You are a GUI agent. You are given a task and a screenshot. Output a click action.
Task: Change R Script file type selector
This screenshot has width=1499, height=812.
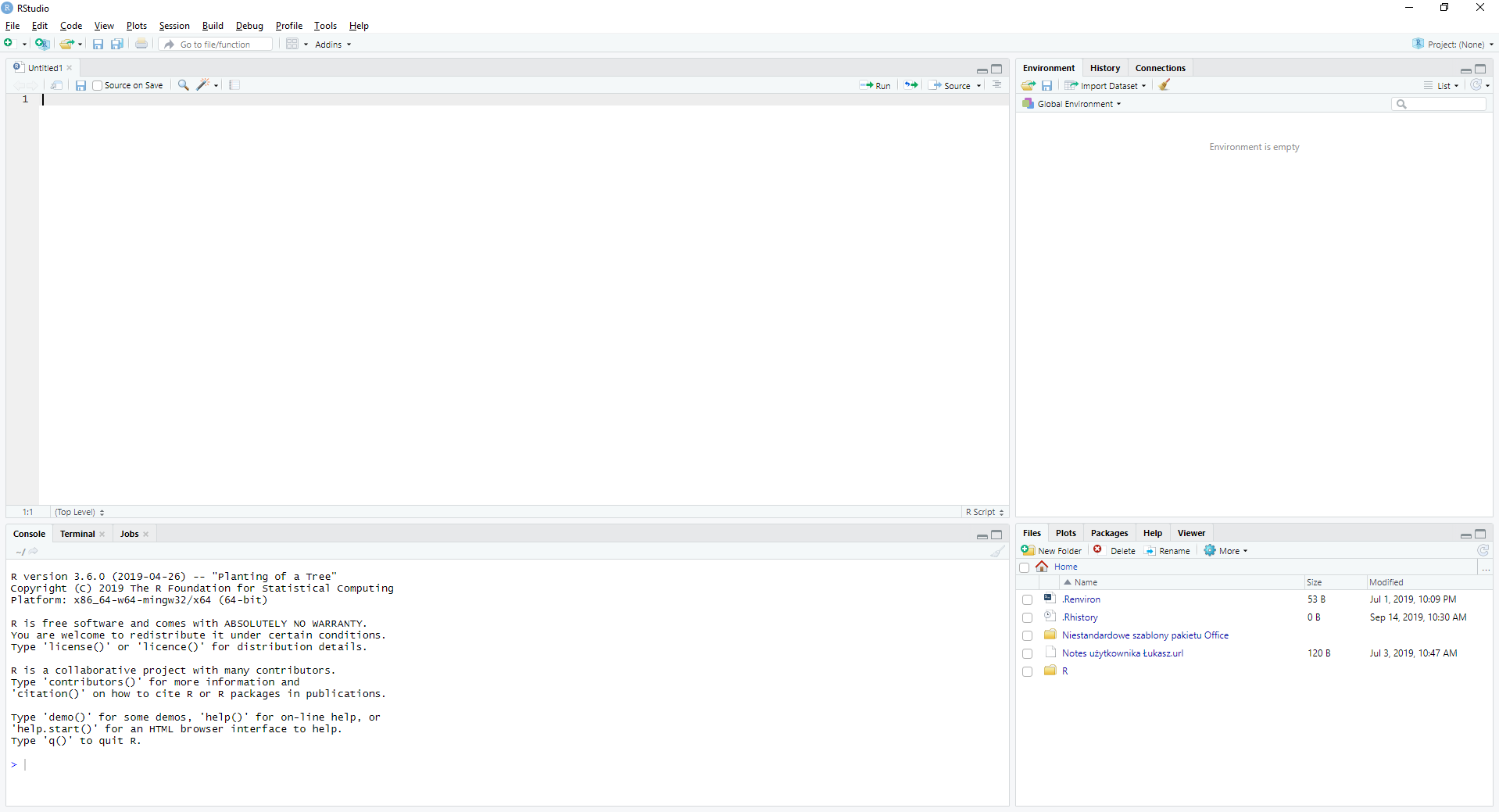(x=985, y=513)
